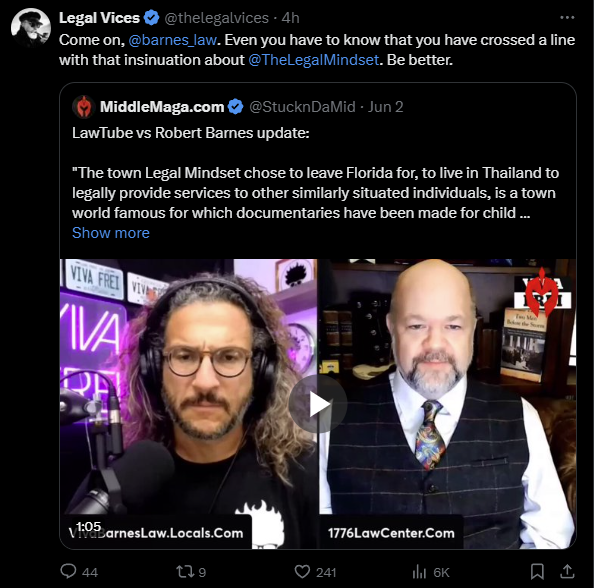594x588 pixels.
Task: Open the MiddleMaga.com author name
Action: (x=162, y=107)
